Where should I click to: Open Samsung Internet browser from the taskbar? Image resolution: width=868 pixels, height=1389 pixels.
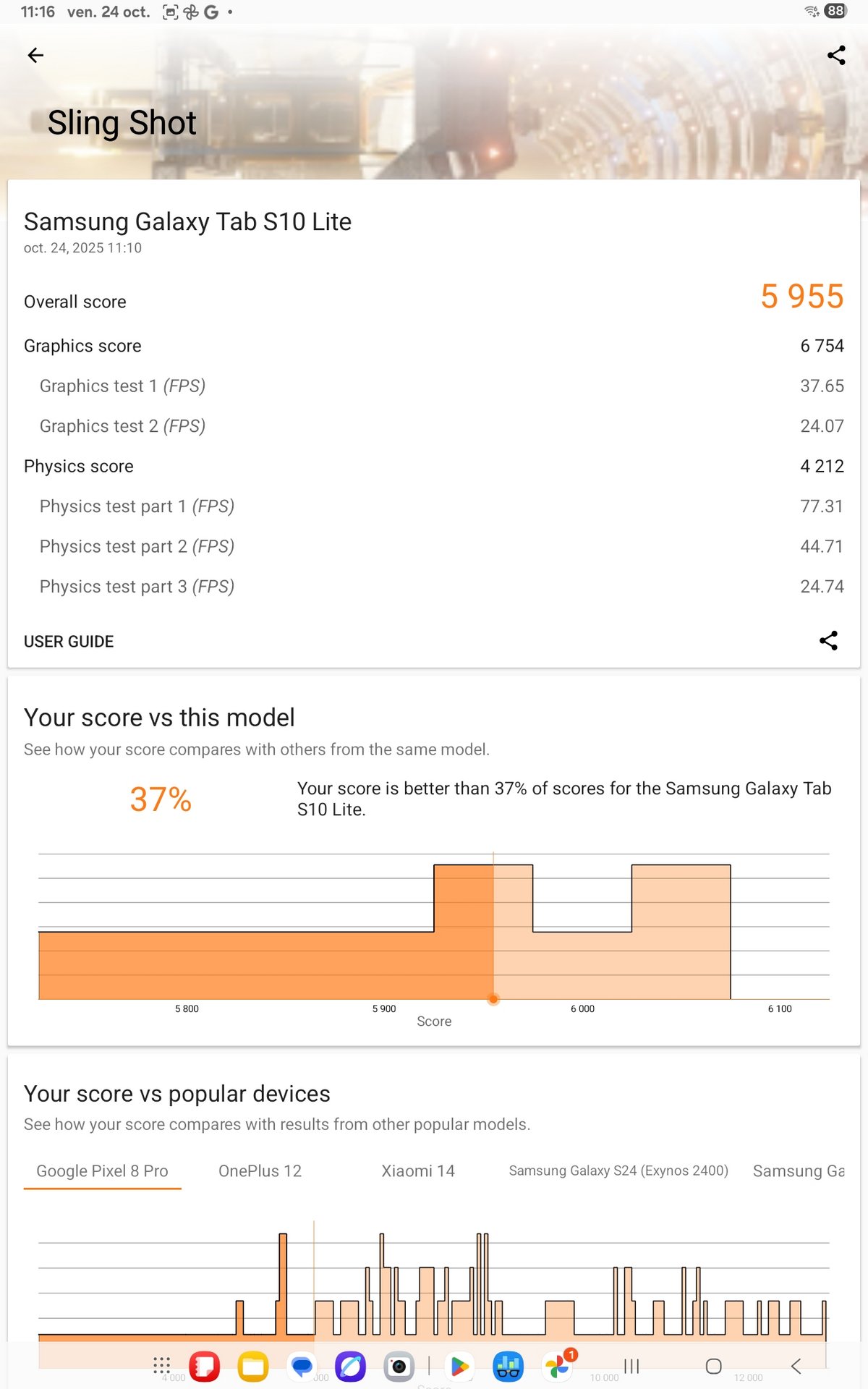click(350, 1366)
